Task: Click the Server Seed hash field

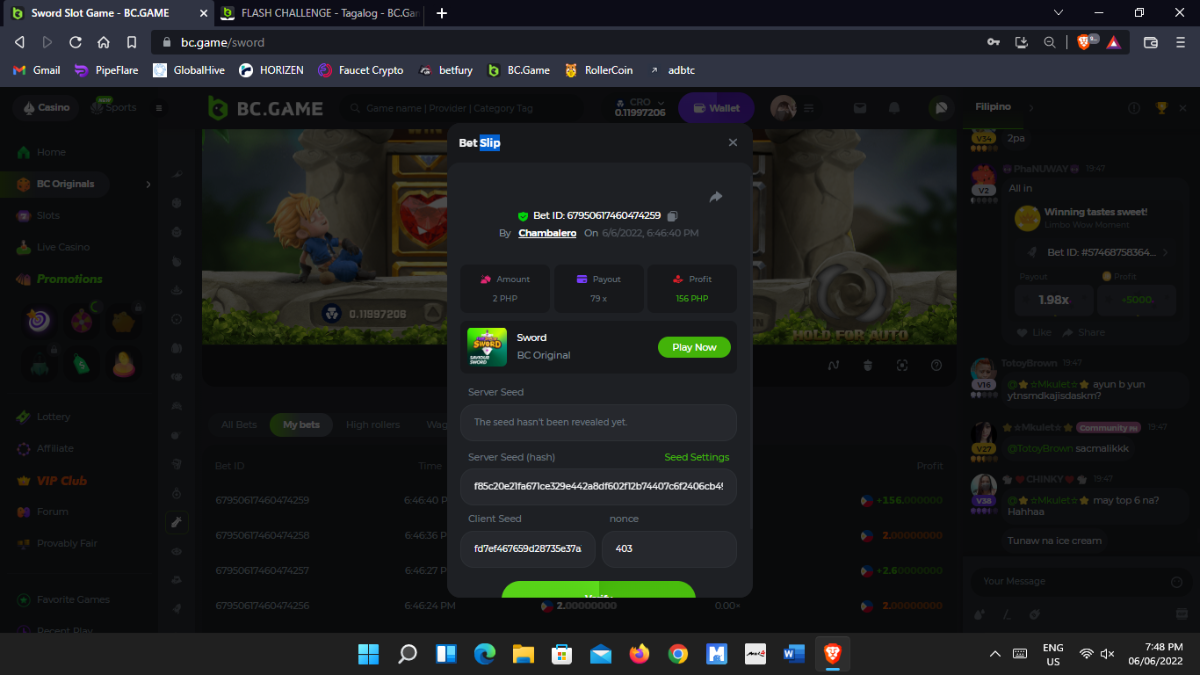Action: [x=598, y=487]
